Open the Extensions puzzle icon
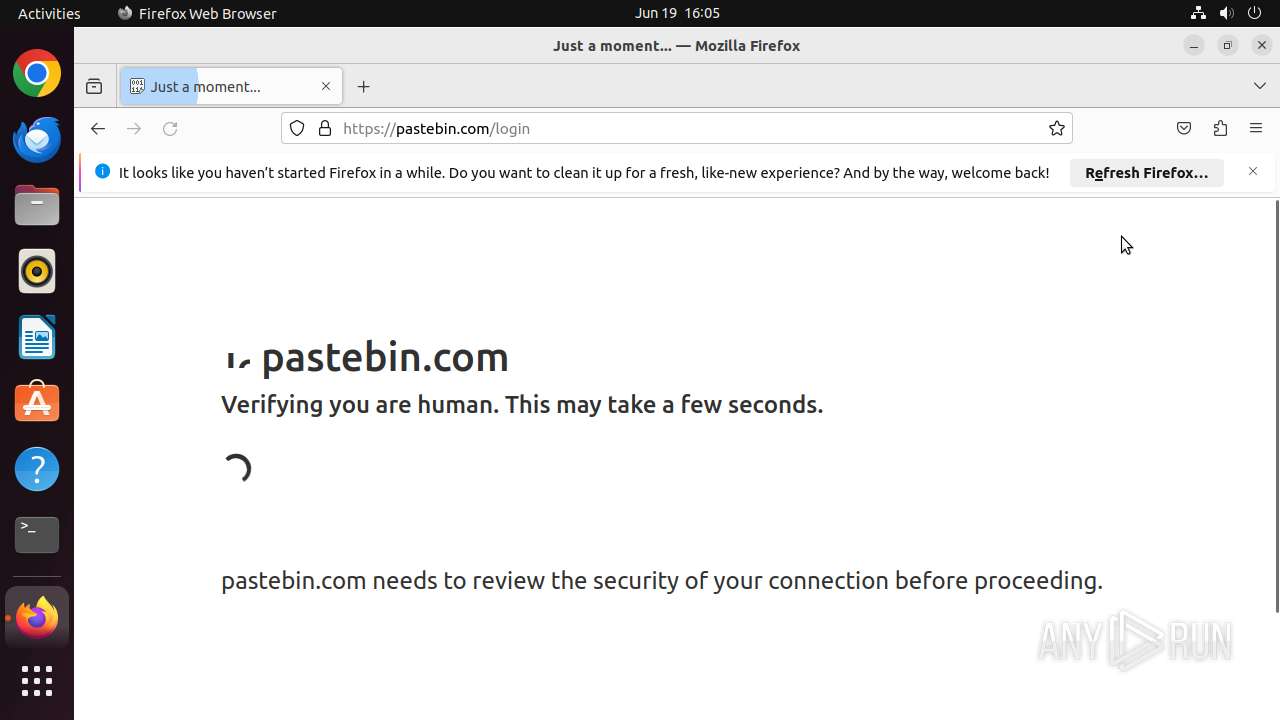This screenshot has height=720, width=1280. coord(1220,128)
